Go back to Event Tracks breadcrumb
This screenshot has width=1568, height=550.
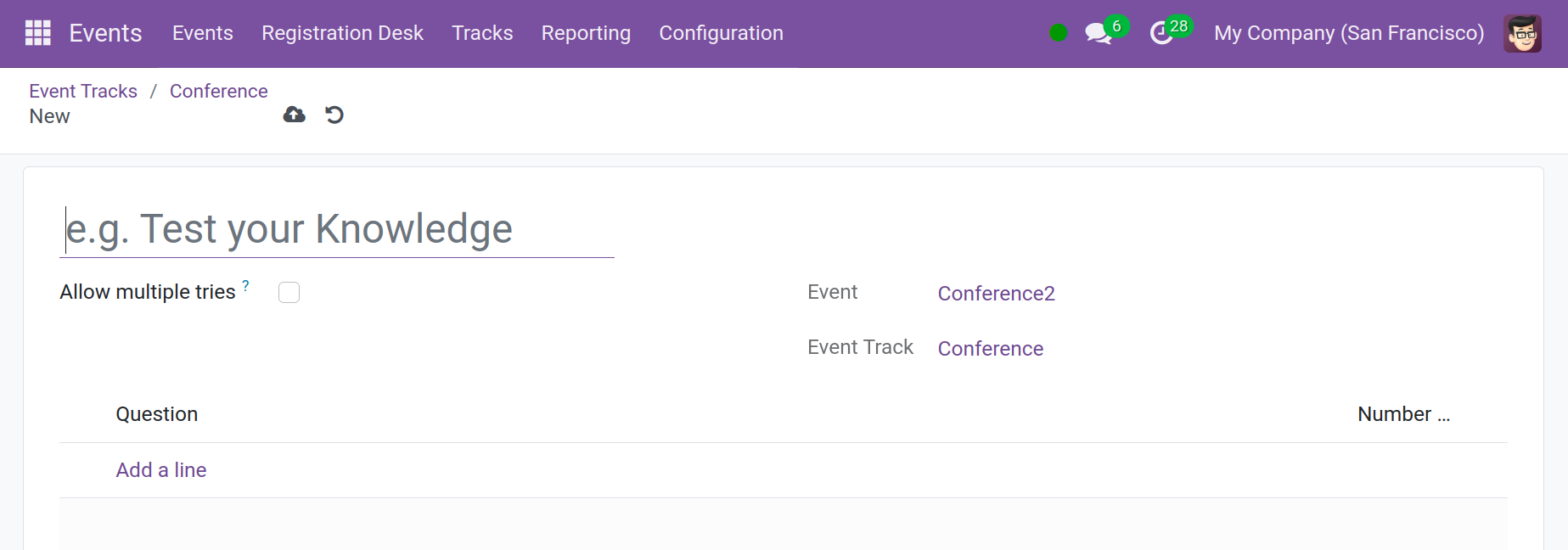(x=83, y=91)
